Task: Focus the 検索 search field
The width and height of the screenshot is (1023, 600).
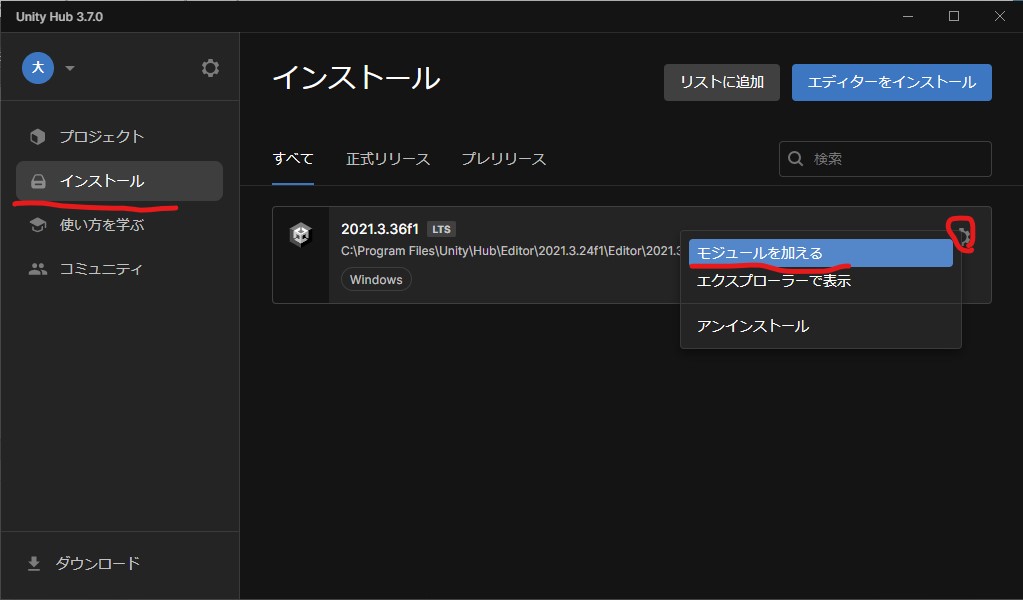Action: [895, 159]
